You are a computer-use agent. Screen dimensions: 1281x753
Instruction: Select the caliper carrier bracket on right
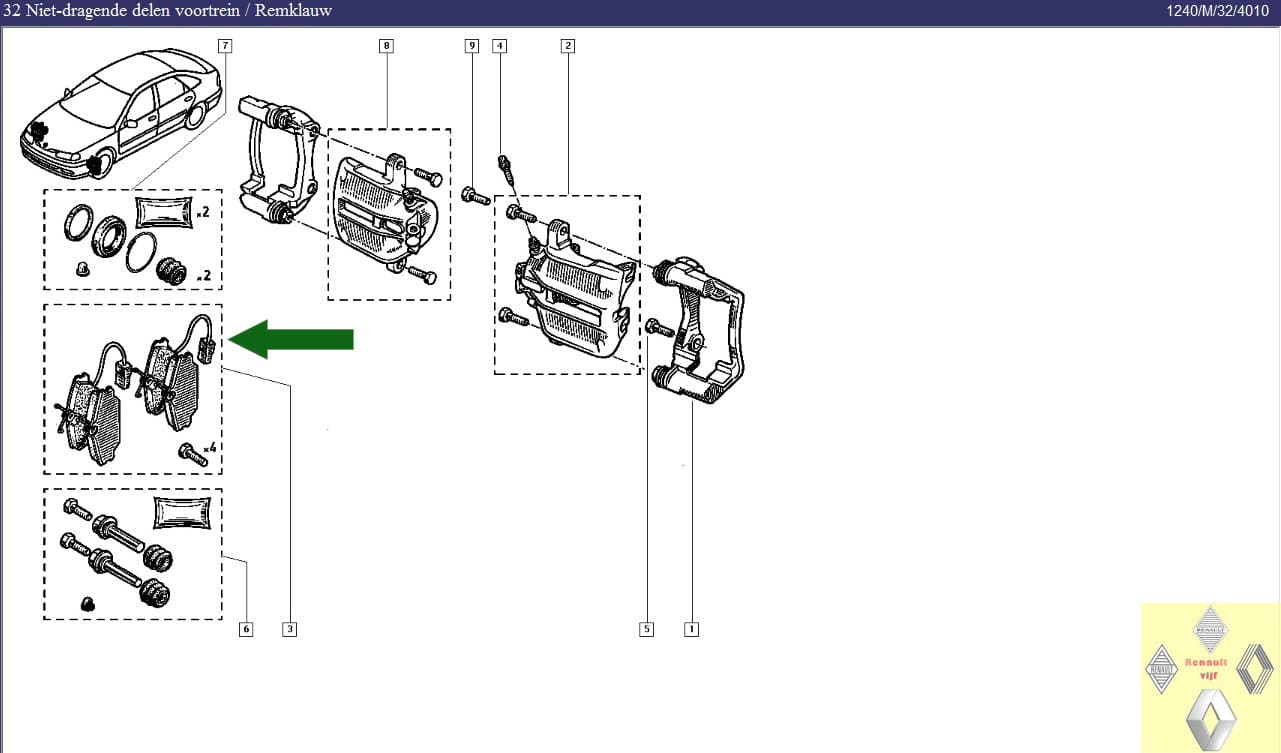[x=700, y=330]
